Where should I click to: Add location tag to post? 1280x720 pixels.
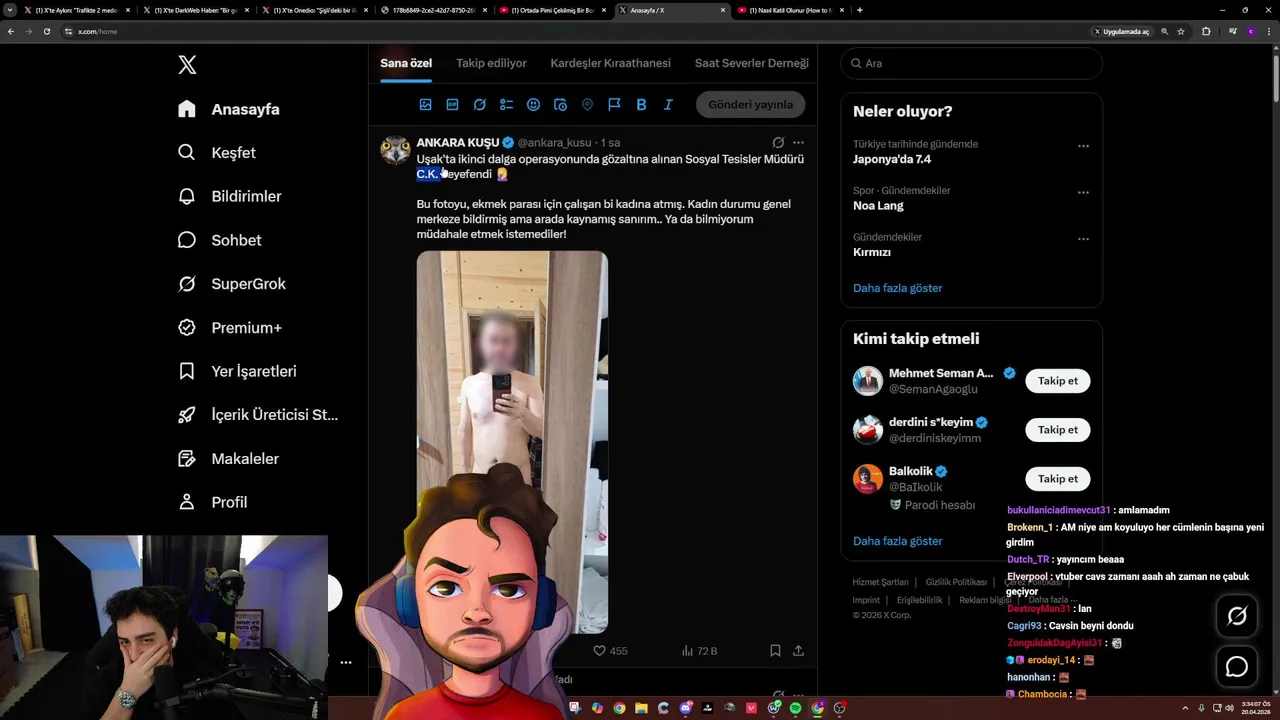(587, 105)
